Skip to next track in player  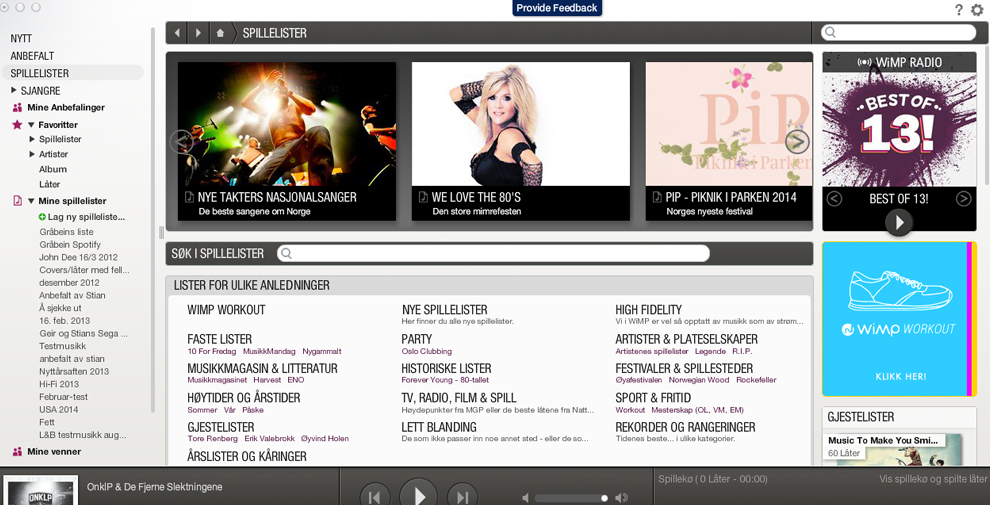(x=462, y=496)
